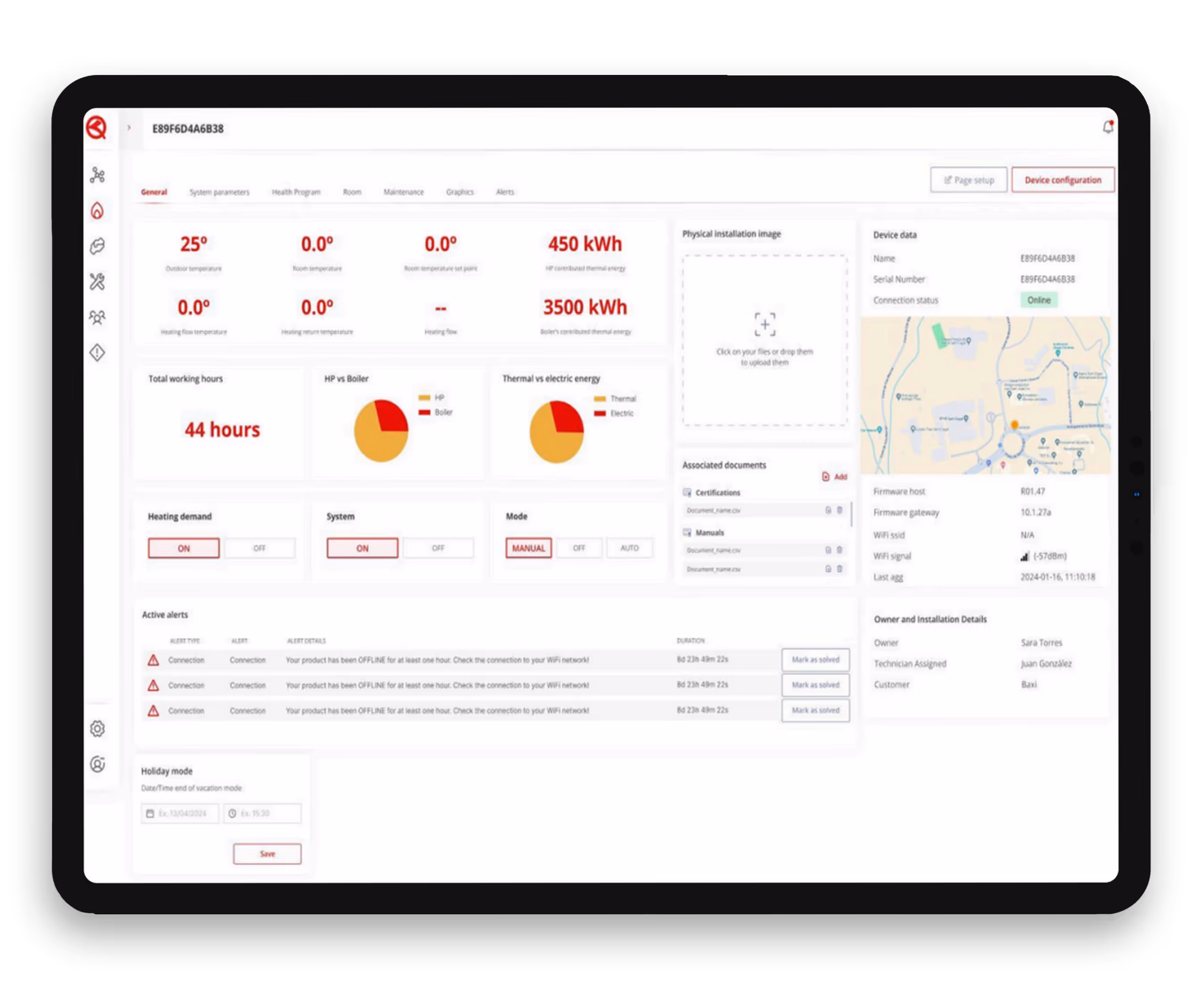1204x1004 pixels.
Task: Set Mode to AUTO
Action: coord(630,548)
